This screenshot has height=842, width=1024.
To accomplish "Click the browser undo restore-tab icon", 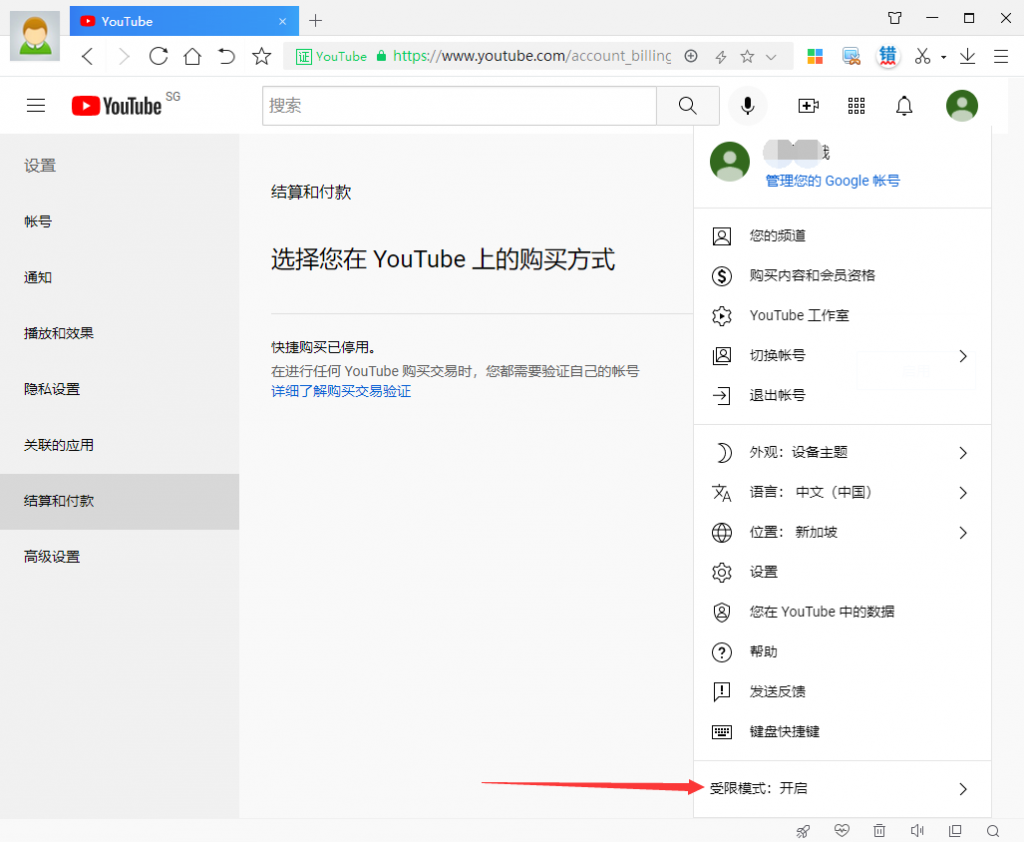I will click(x=226, y=56).
